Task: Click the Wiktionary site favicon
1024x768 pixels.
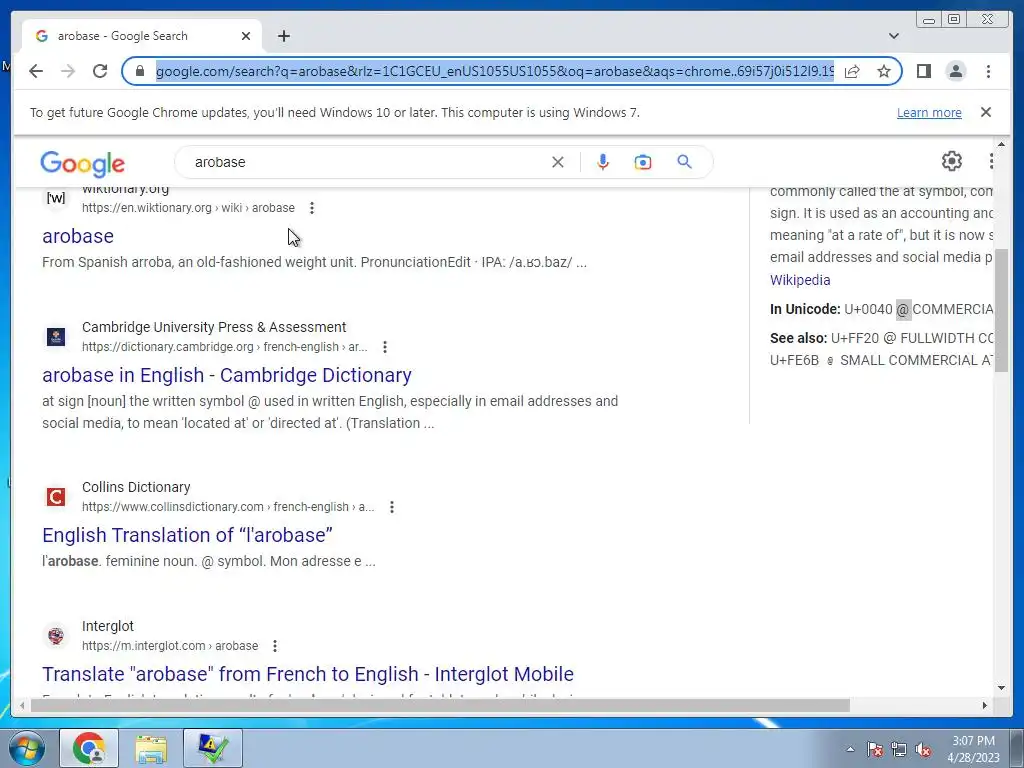Action: [56, 198]
